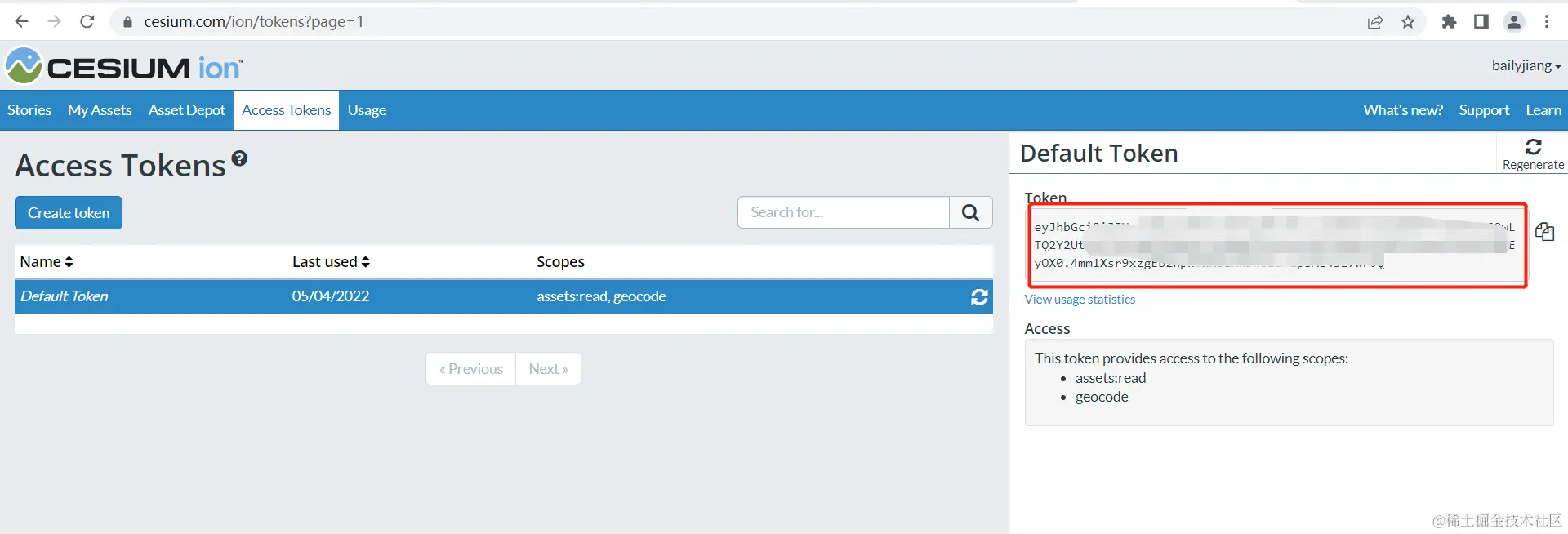
Task: Open the bailyjiang account dropdown
Action: 1526,65
